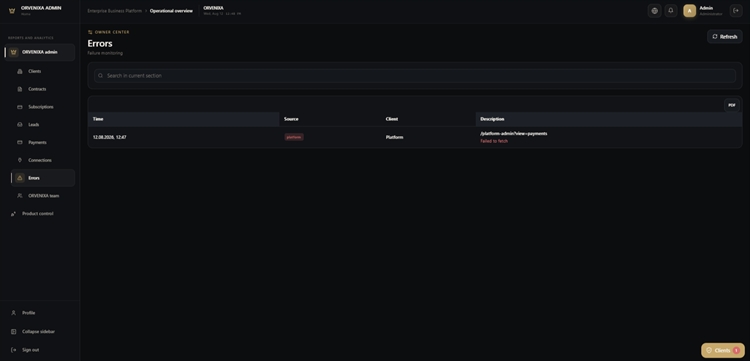Open the notifications bell
Image resolution: width=750 pixels, height=361 pixels.
coord(671,11)
